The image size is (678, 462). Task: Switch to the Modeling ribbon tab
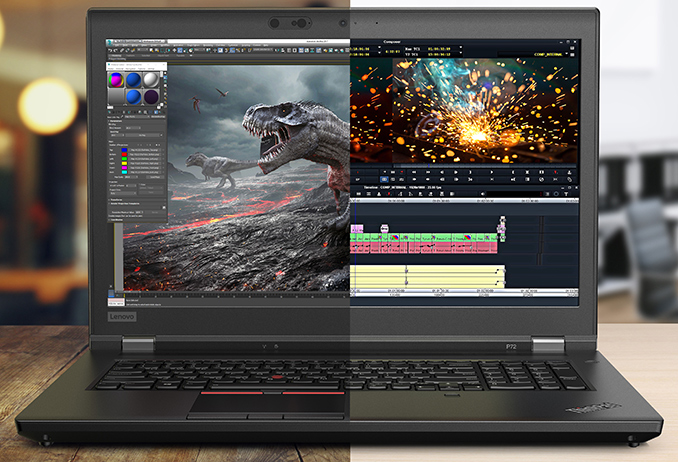pos(116,55)
